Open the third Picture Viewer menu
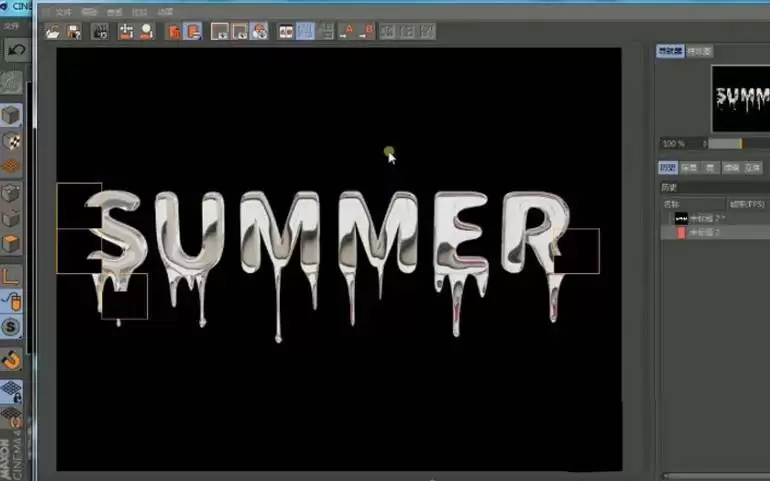The width and height of the screenshot is (770, 481). click(x=114, y=12)
